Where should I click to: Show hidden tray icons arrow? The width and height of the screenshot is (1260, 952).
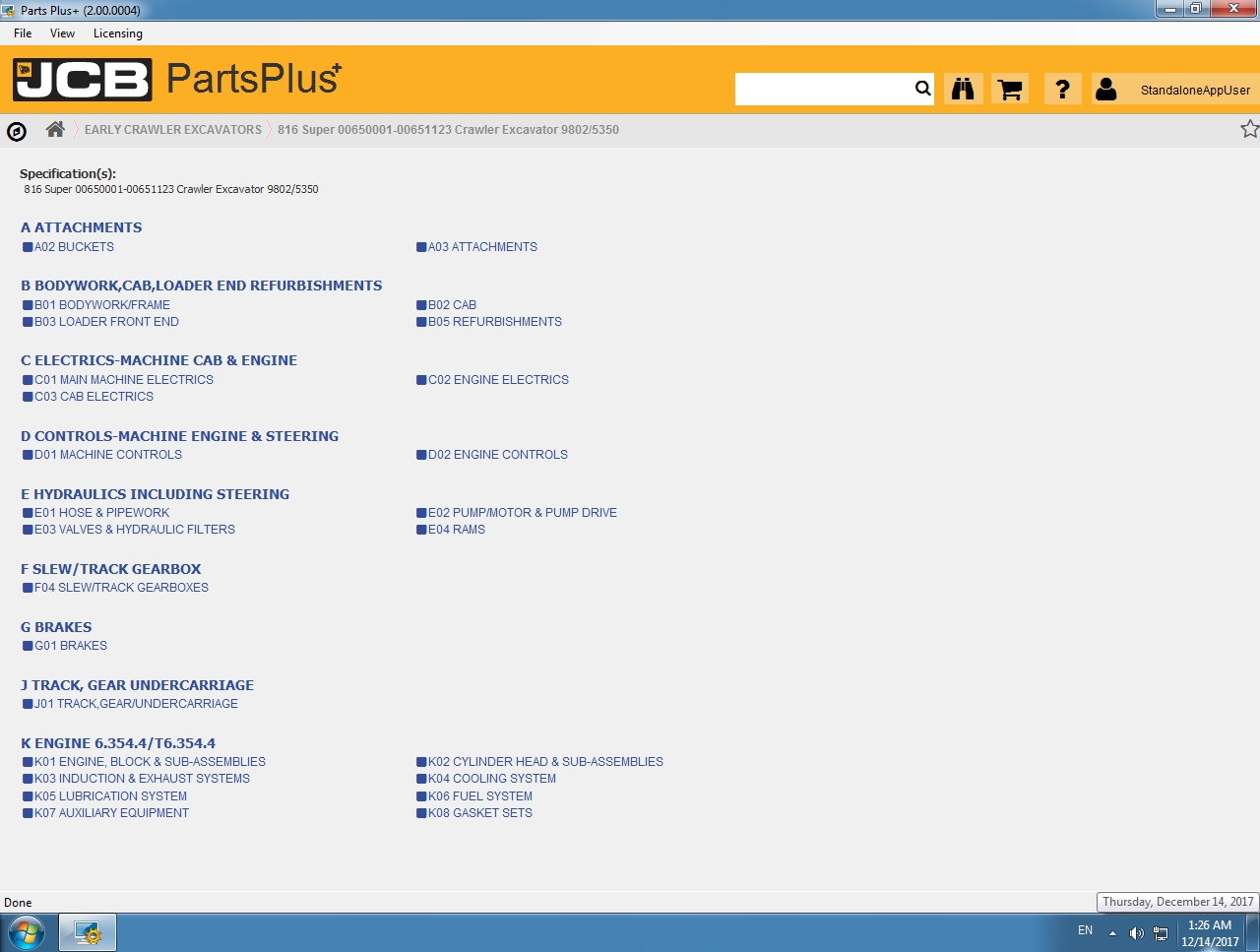click(x=1112, y=932)
